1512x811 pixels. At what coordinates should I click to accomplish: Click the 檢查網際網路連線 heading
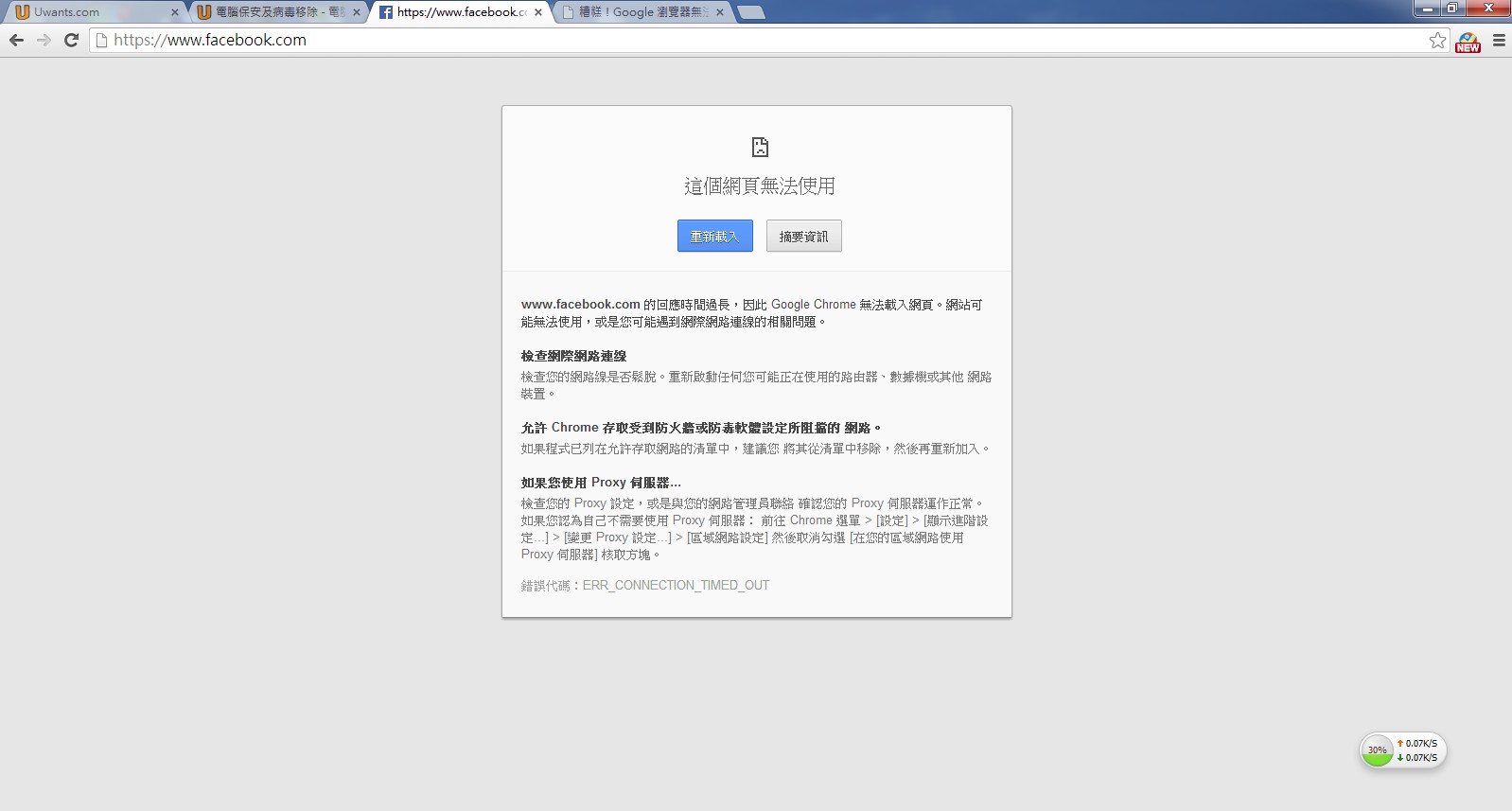573,356
